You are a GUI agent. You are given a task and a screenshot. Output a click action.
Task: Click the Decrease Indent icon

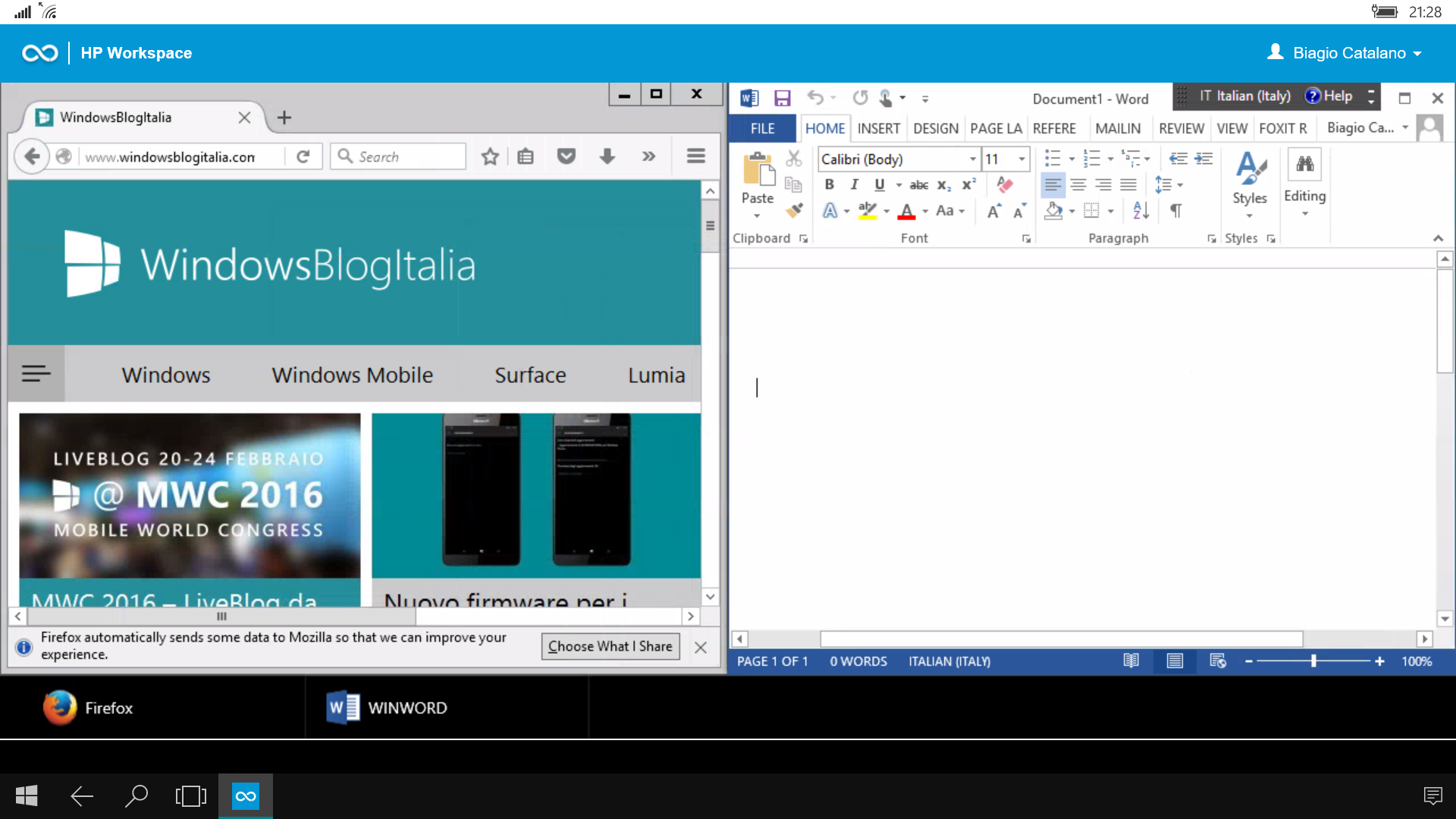pos(1178,158)
